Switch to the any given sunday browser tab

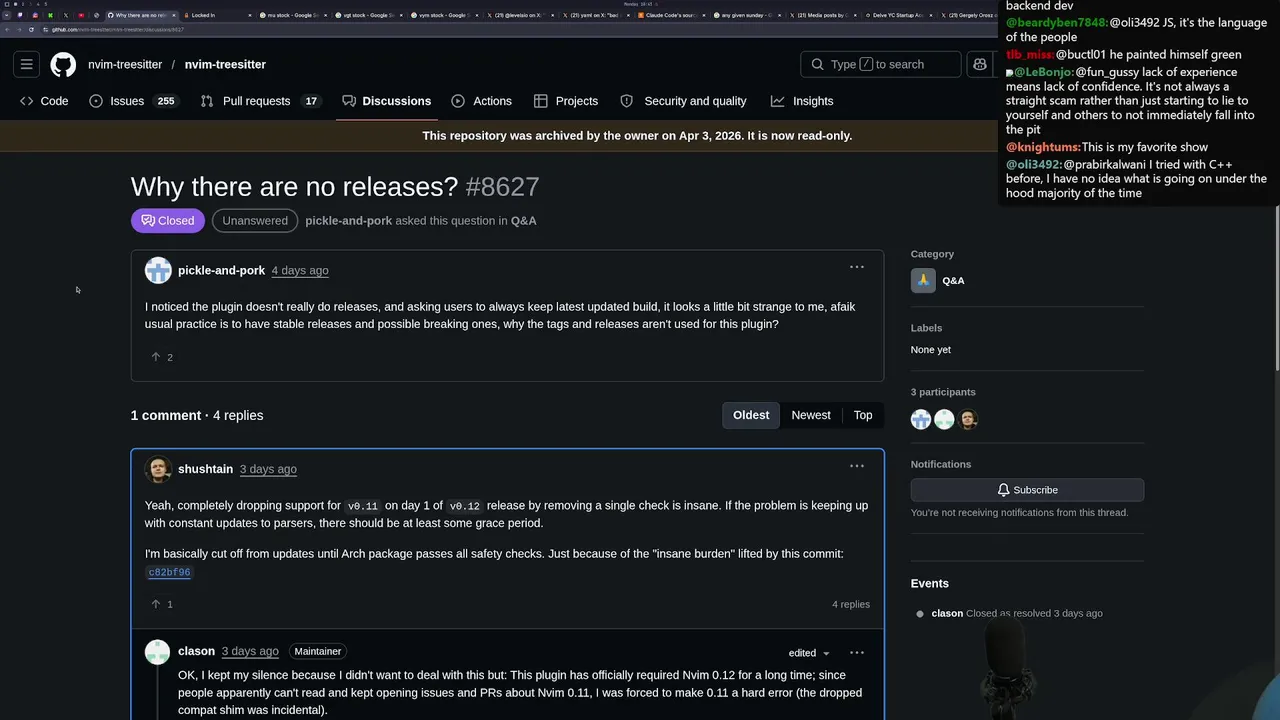(748, 15)
